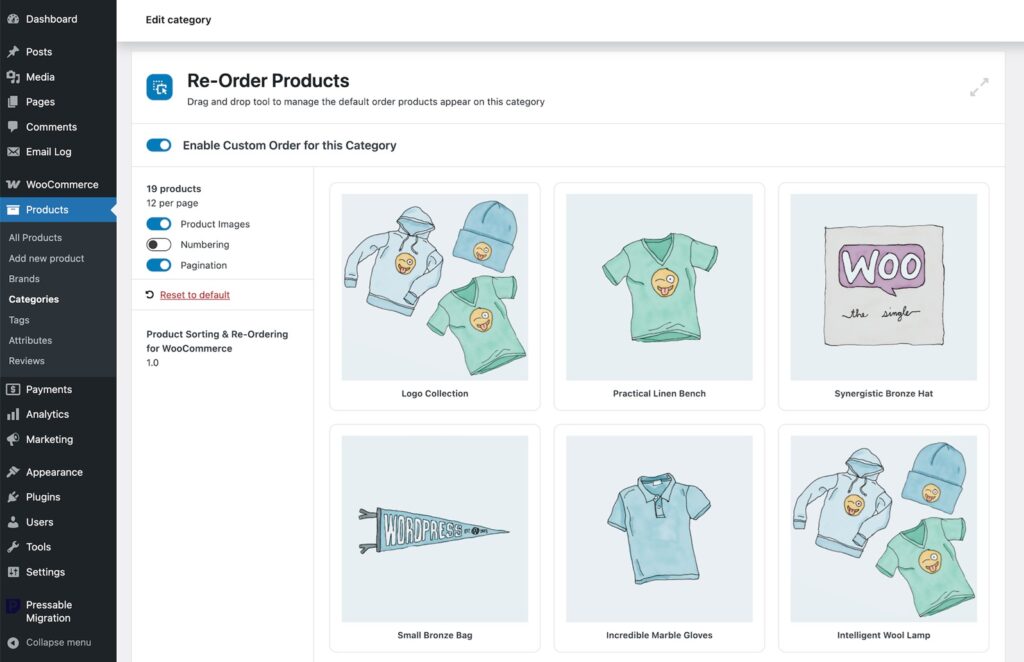Open the Payments icon in sidebar
1024x662 pixels.
click(x=14, y=388)
